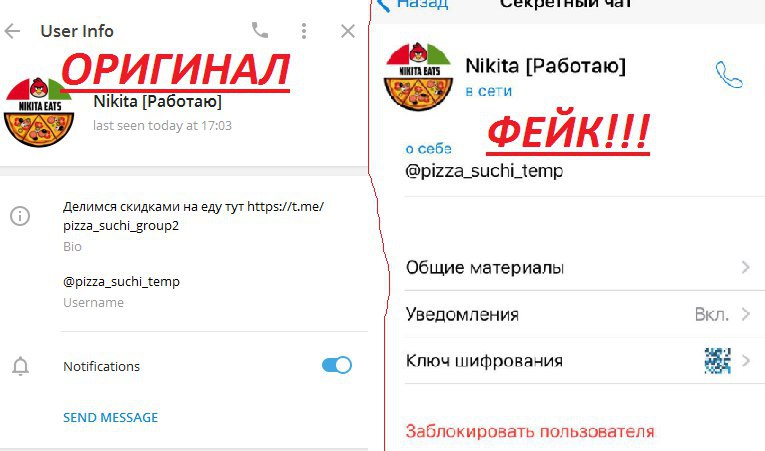Click the info circle icon beside the bio
765x451 pixels.
tap(20, 216)
